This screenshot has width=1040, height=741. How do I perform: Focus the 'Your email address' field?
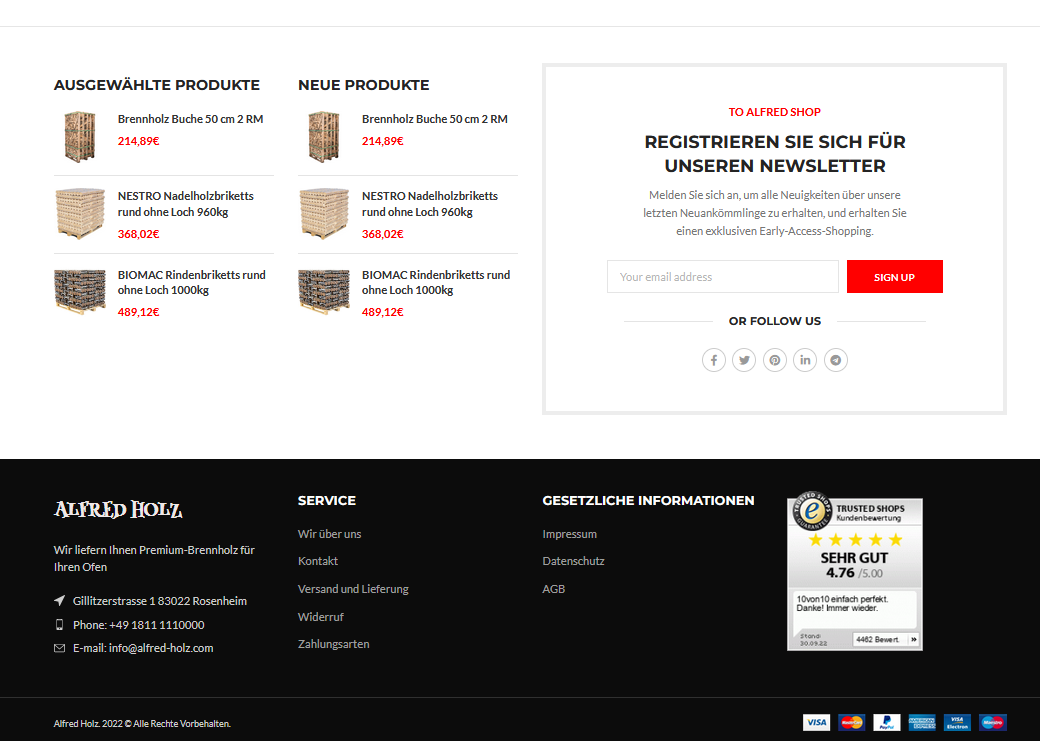click(x=723, y=277)
